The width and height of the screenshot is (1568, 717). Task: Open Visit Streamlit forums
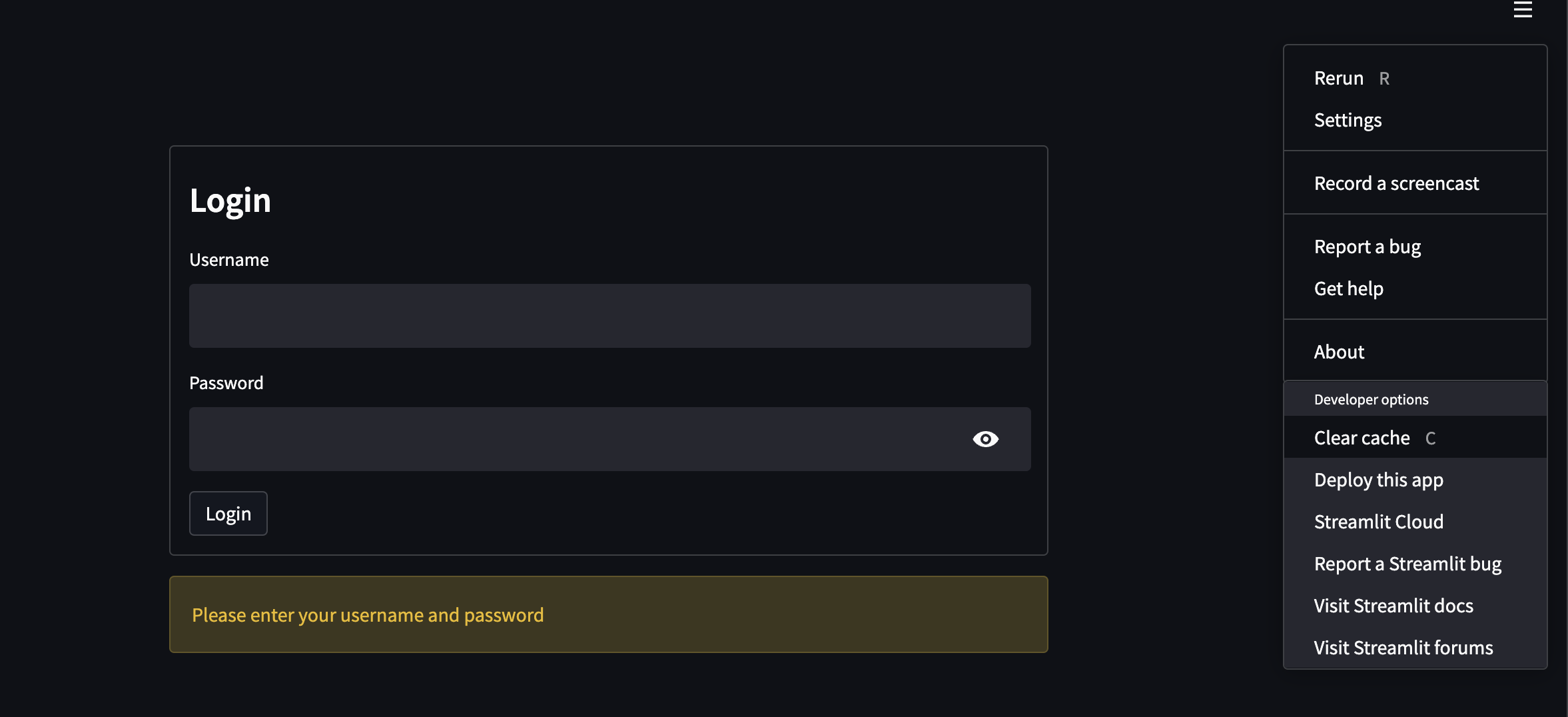1403,647
